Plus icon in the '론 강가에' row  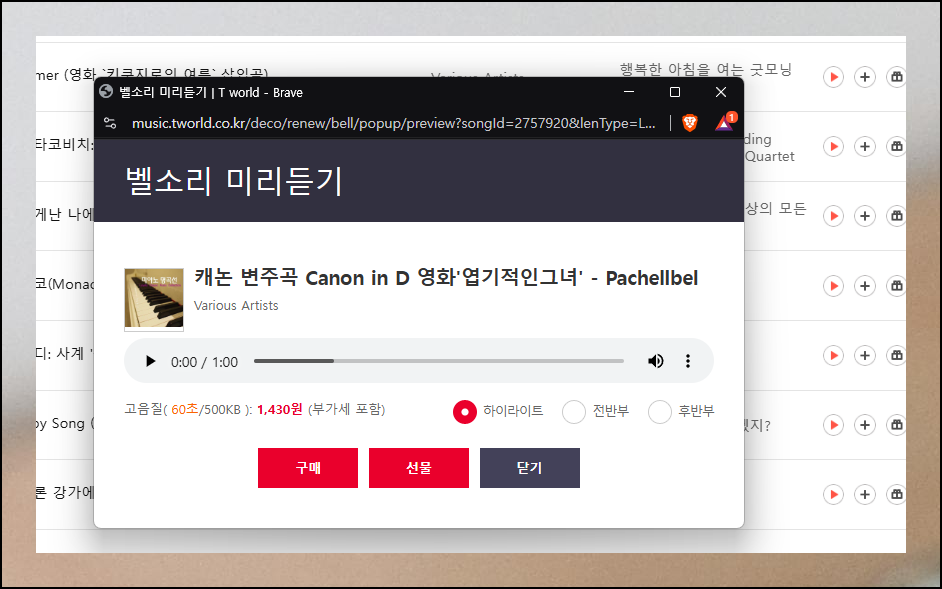(865, 495)
